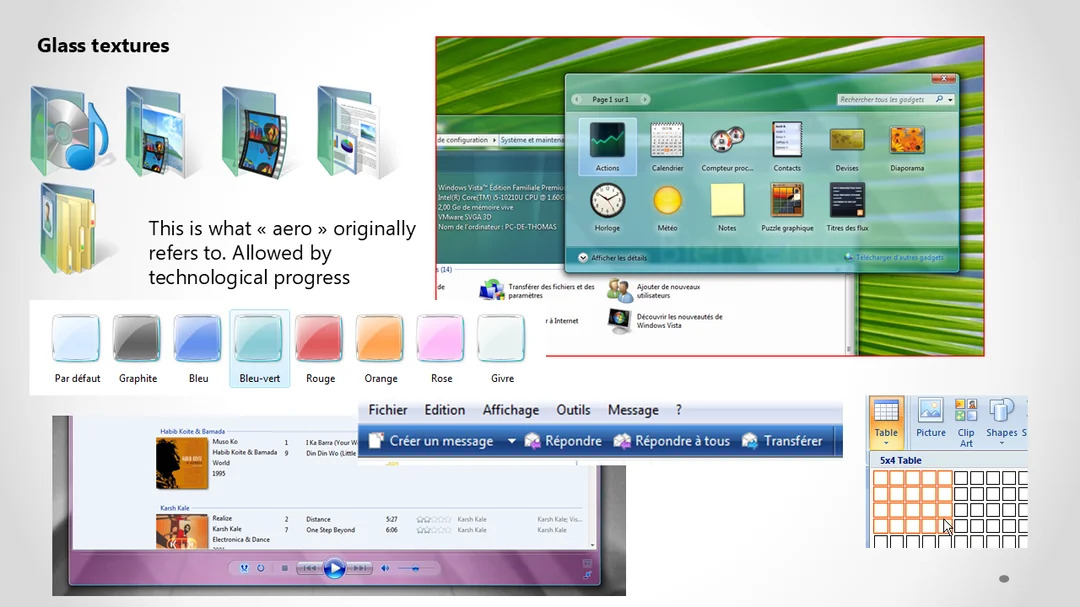
Task: Open the search options dropdown arrow in gadgets
Action: [x=951, y=100]
